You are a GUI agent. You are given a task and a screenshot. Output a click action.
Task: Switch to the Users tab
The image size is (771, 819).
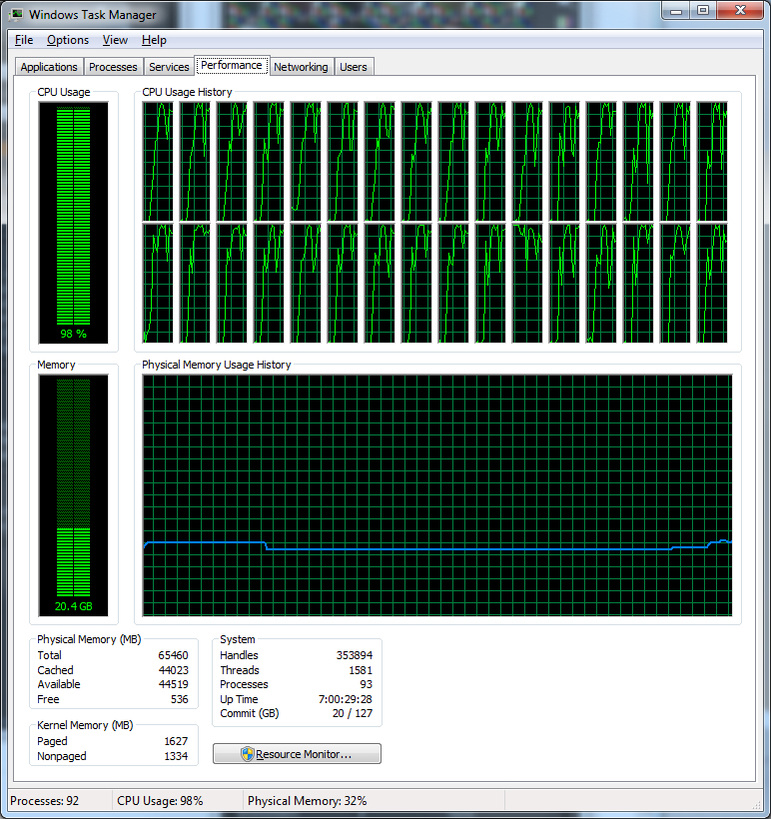[353, 67]
